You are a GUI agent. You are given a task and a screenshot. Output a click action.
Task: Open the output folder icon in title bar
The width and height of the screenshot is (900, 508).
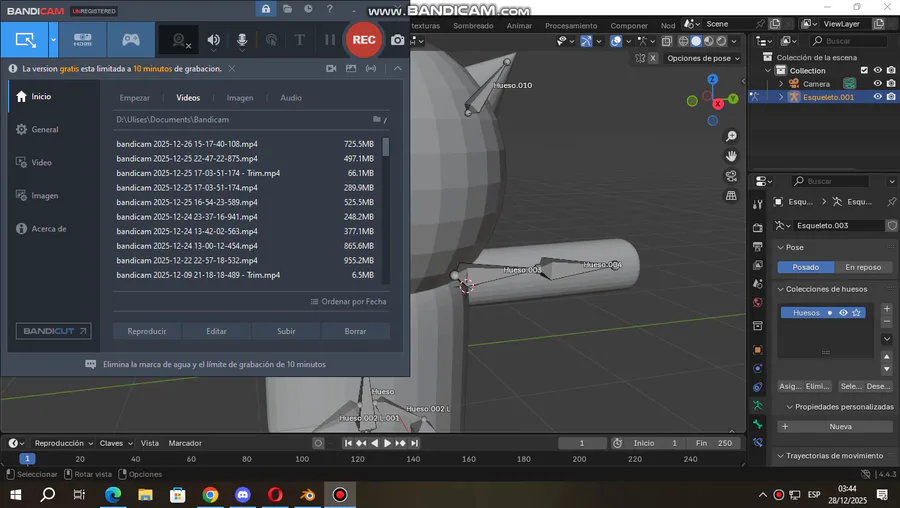click(x=288, y=9)
